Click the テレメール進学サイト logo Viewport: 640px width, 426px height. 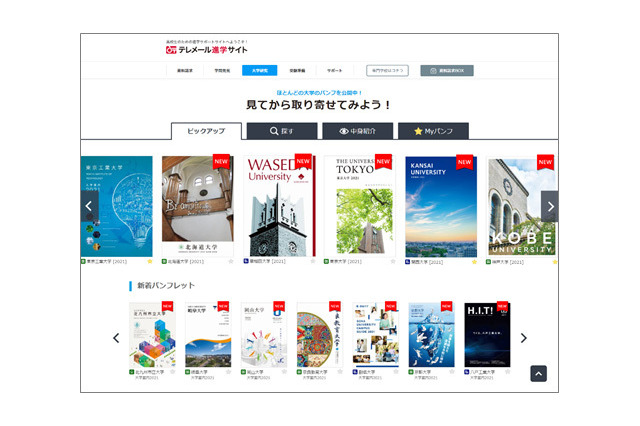(207, 50)
